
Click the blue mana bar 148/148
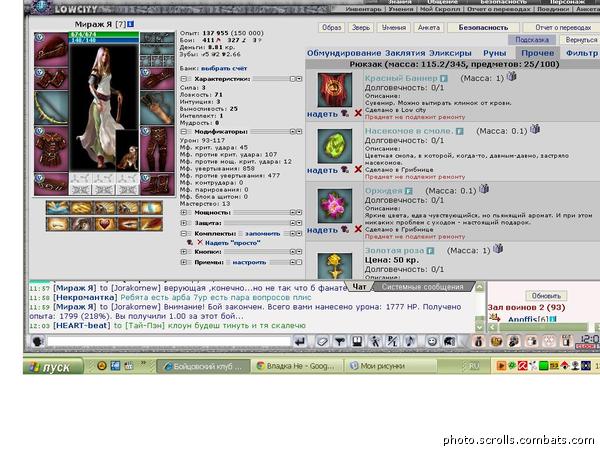point(104,40)
